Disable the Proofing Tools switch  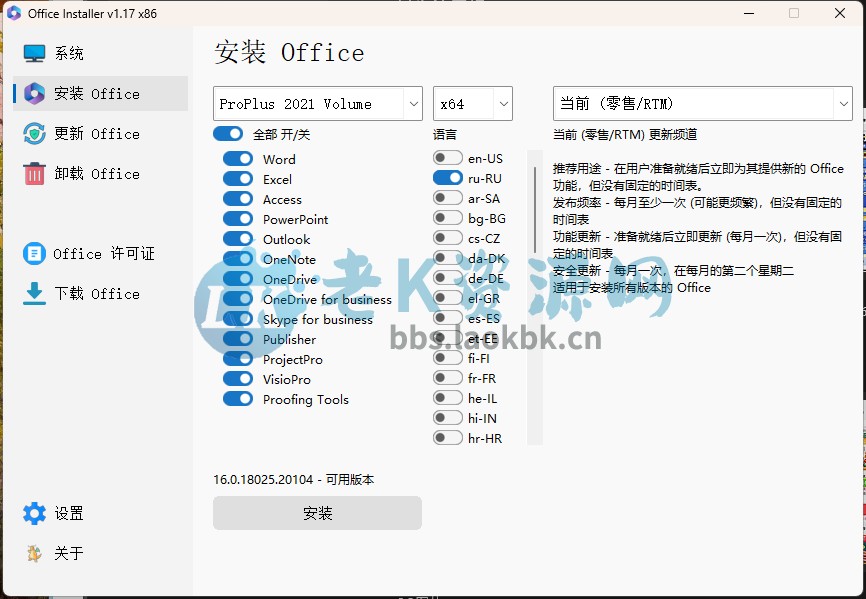coord(238,399)
